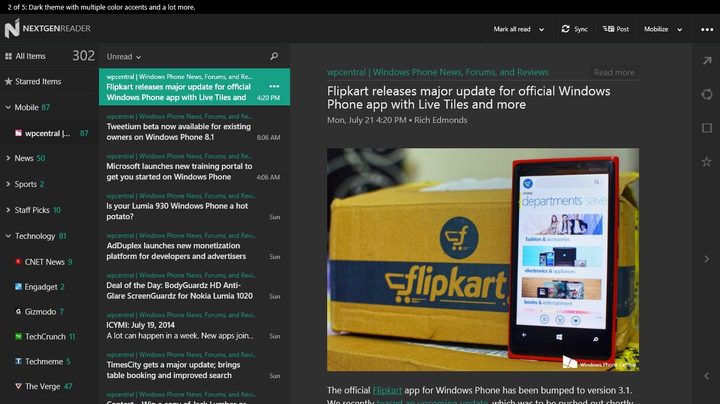Open Tweetium beta now available article

tap(194, 127)
